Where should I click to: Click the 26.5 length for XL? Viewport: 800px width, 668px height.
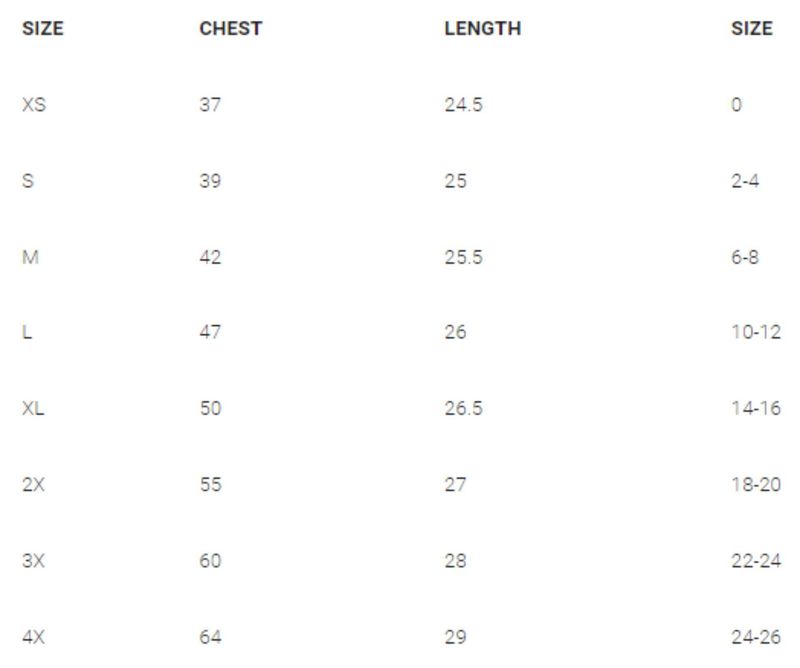(x=463, y=409)
